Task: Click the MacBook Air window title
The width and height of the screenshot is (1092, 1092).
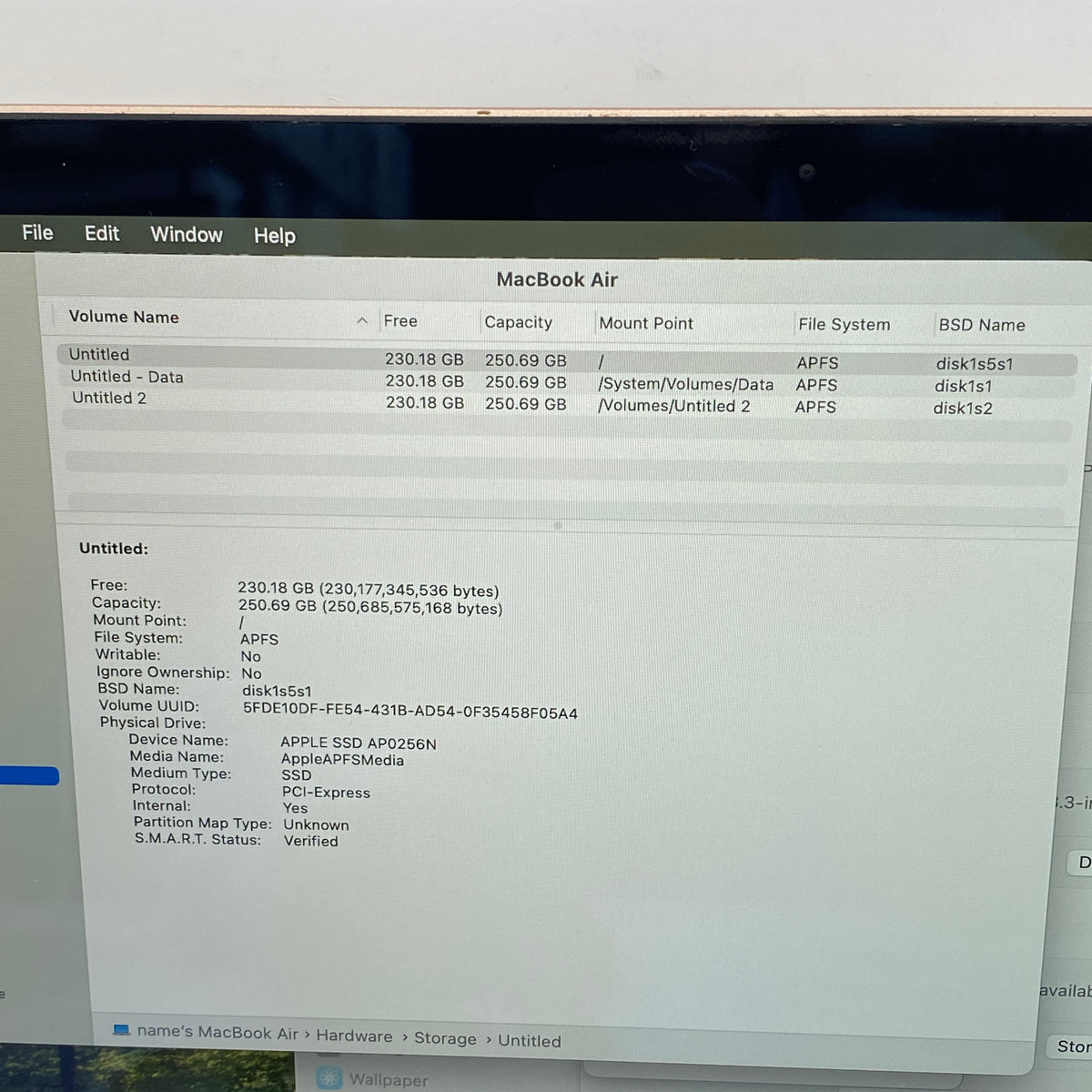Action: (x=557, y=279)
